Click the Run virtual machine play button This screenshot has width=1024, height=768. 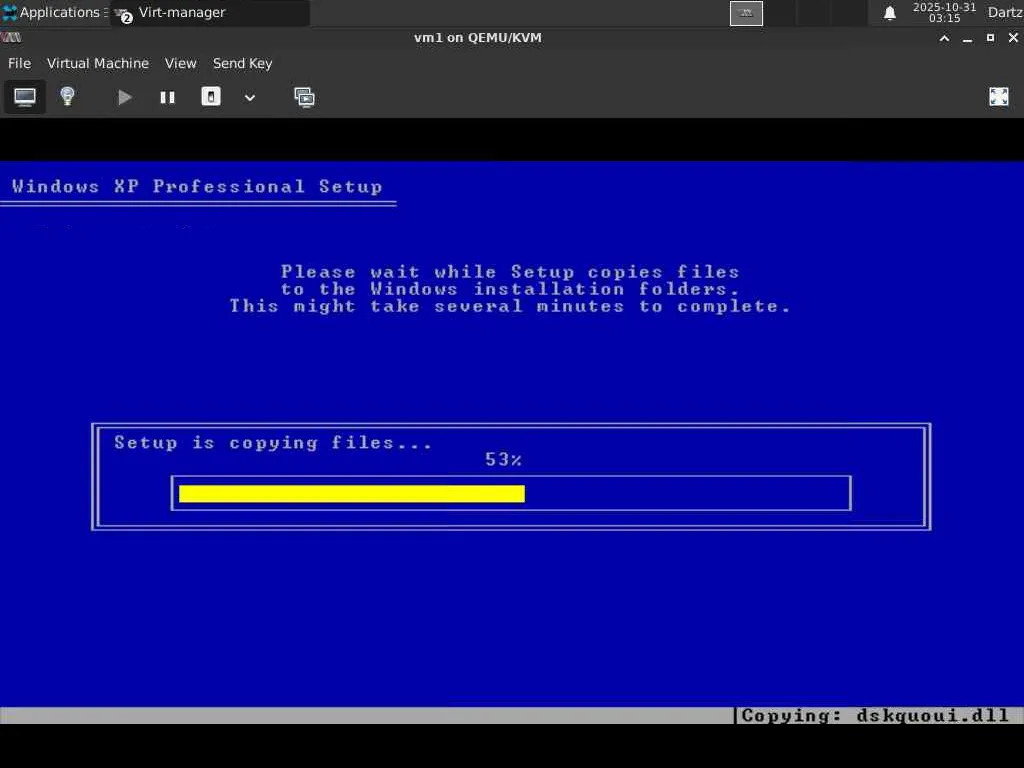[x=124, y=97]
